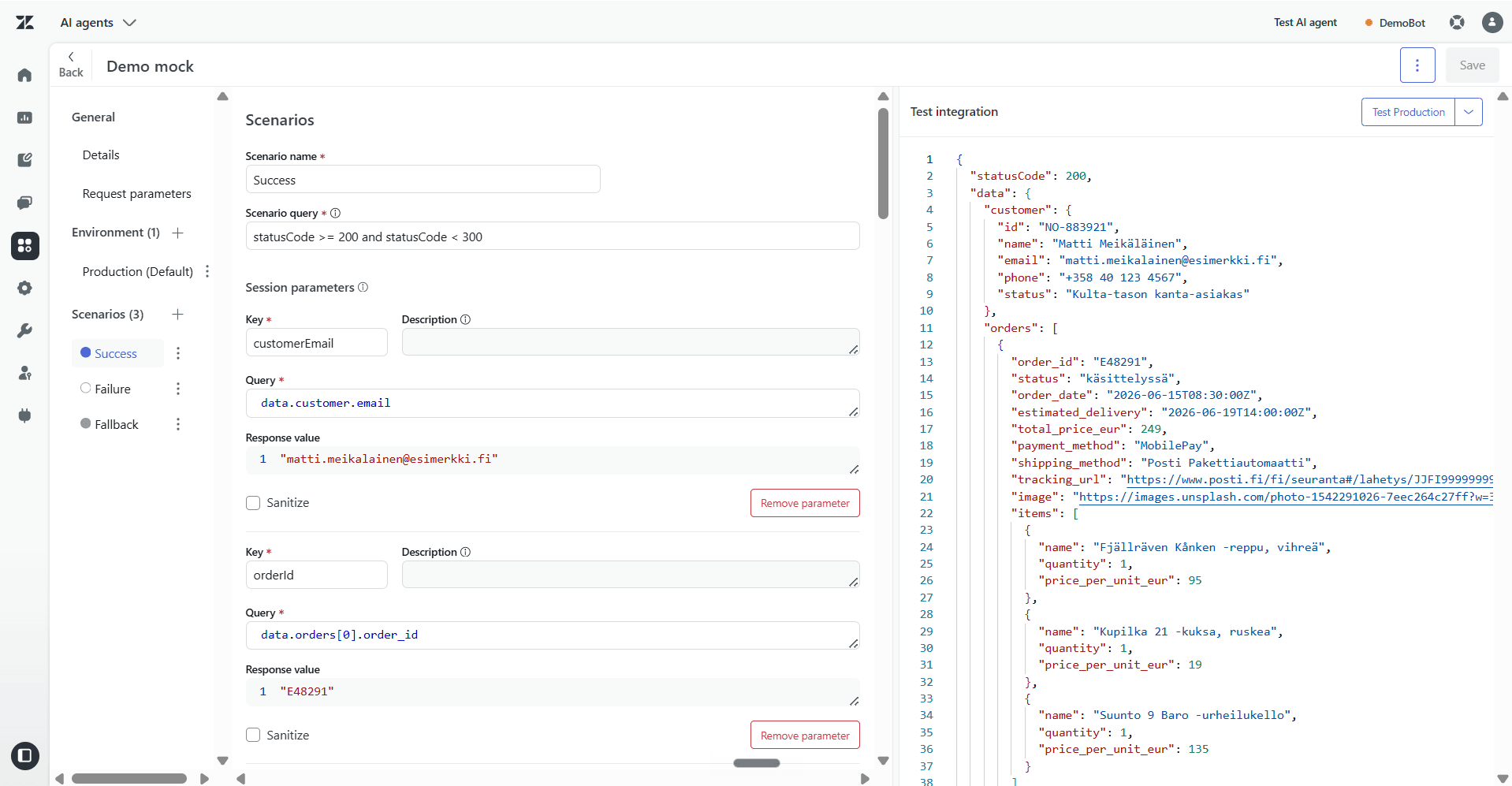Open the conversations chat sidebar icon
Screen dimensions: 1512x786
click(x=25, y=203)
